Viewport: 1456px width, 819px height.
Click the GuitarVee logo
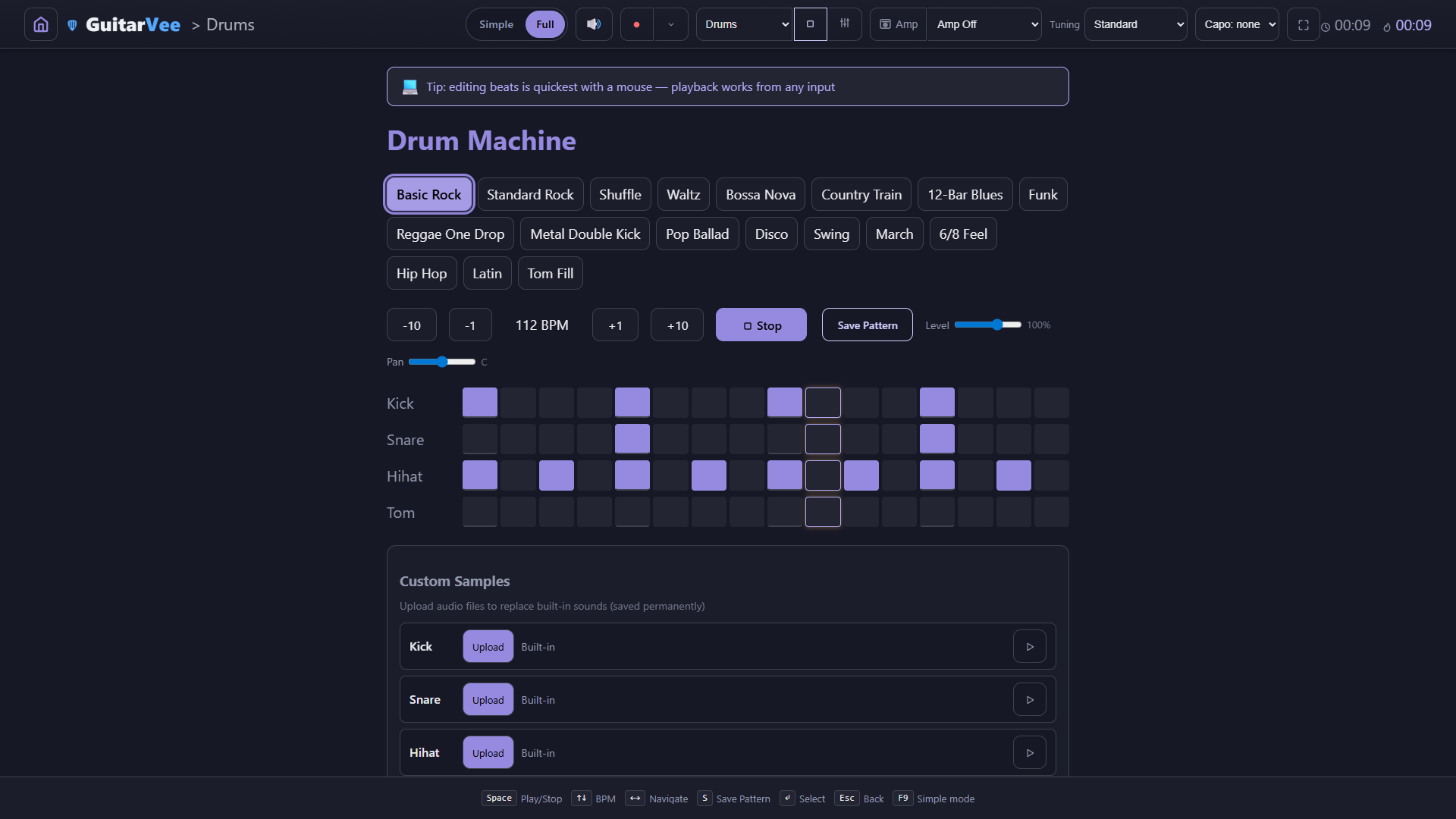tap(124, 24)
